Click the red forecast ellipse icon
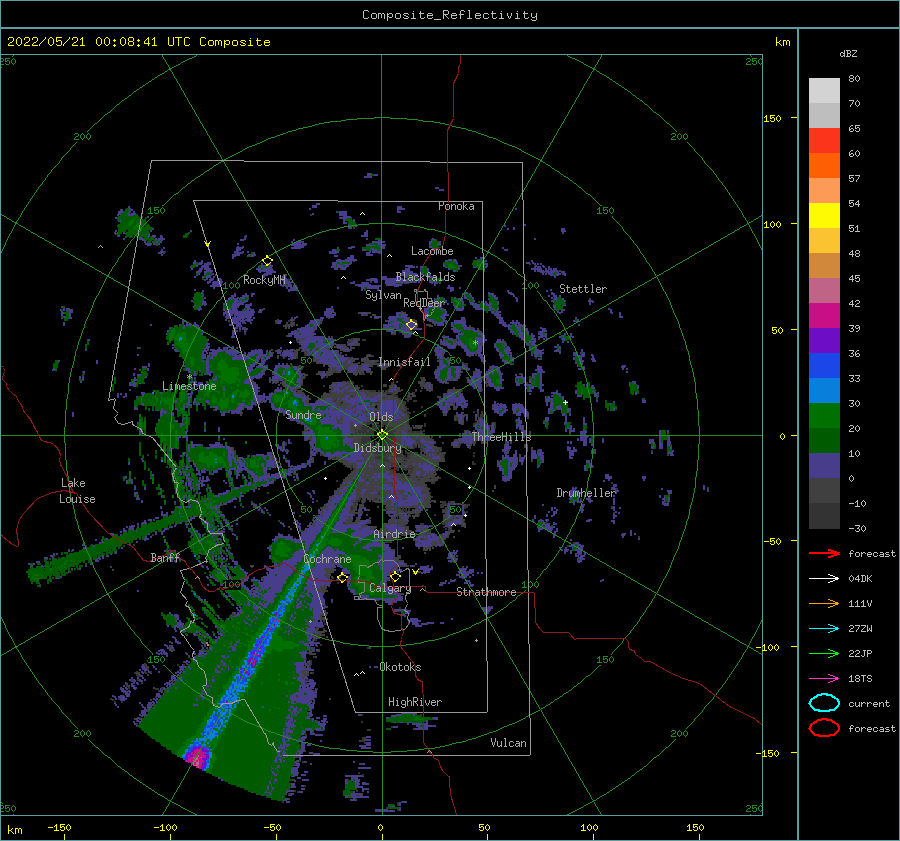 [x=824, y=728]
